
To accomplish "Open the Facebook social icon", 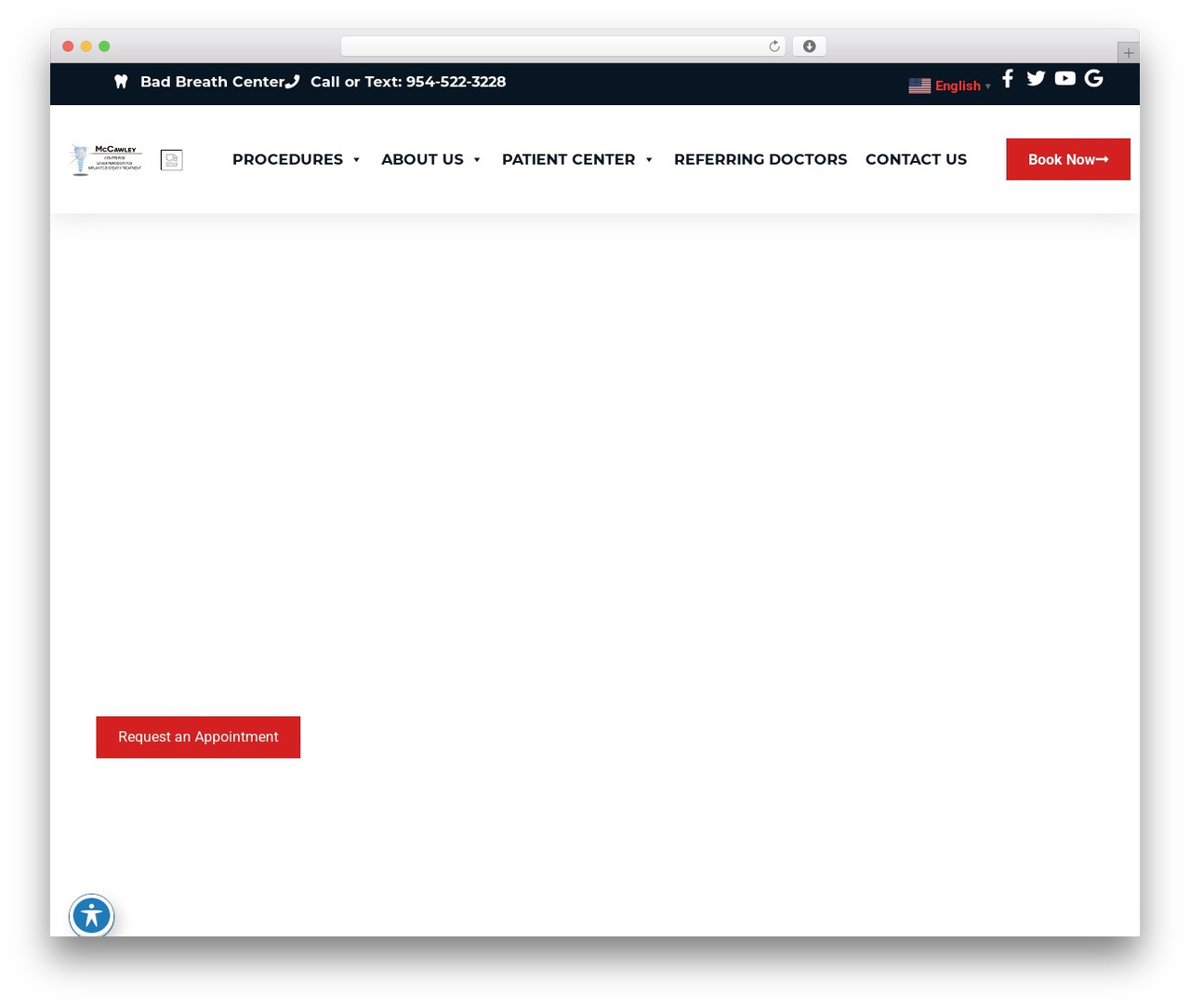I will 1008,78.
